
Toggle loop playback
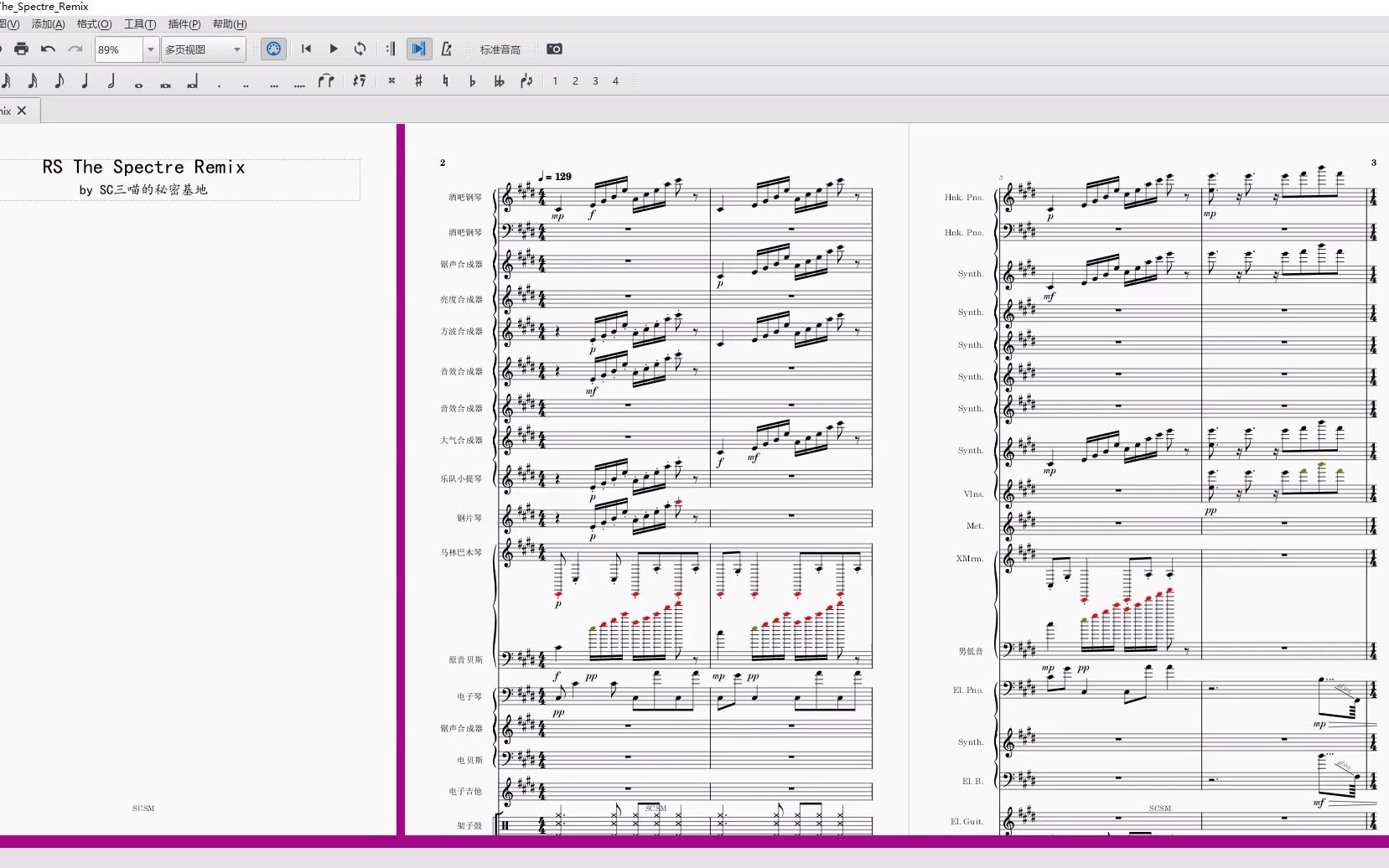tap(360, 49)
